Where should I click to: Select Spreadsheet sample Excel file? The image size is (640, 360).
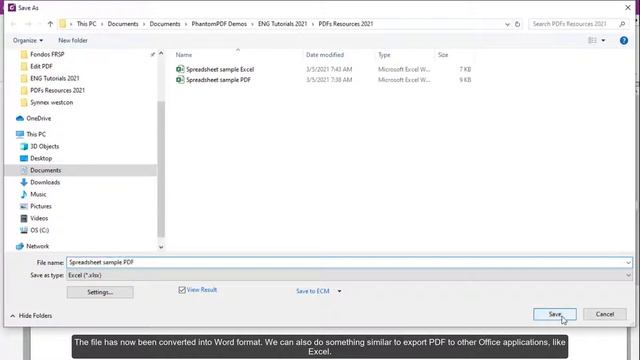220,69
